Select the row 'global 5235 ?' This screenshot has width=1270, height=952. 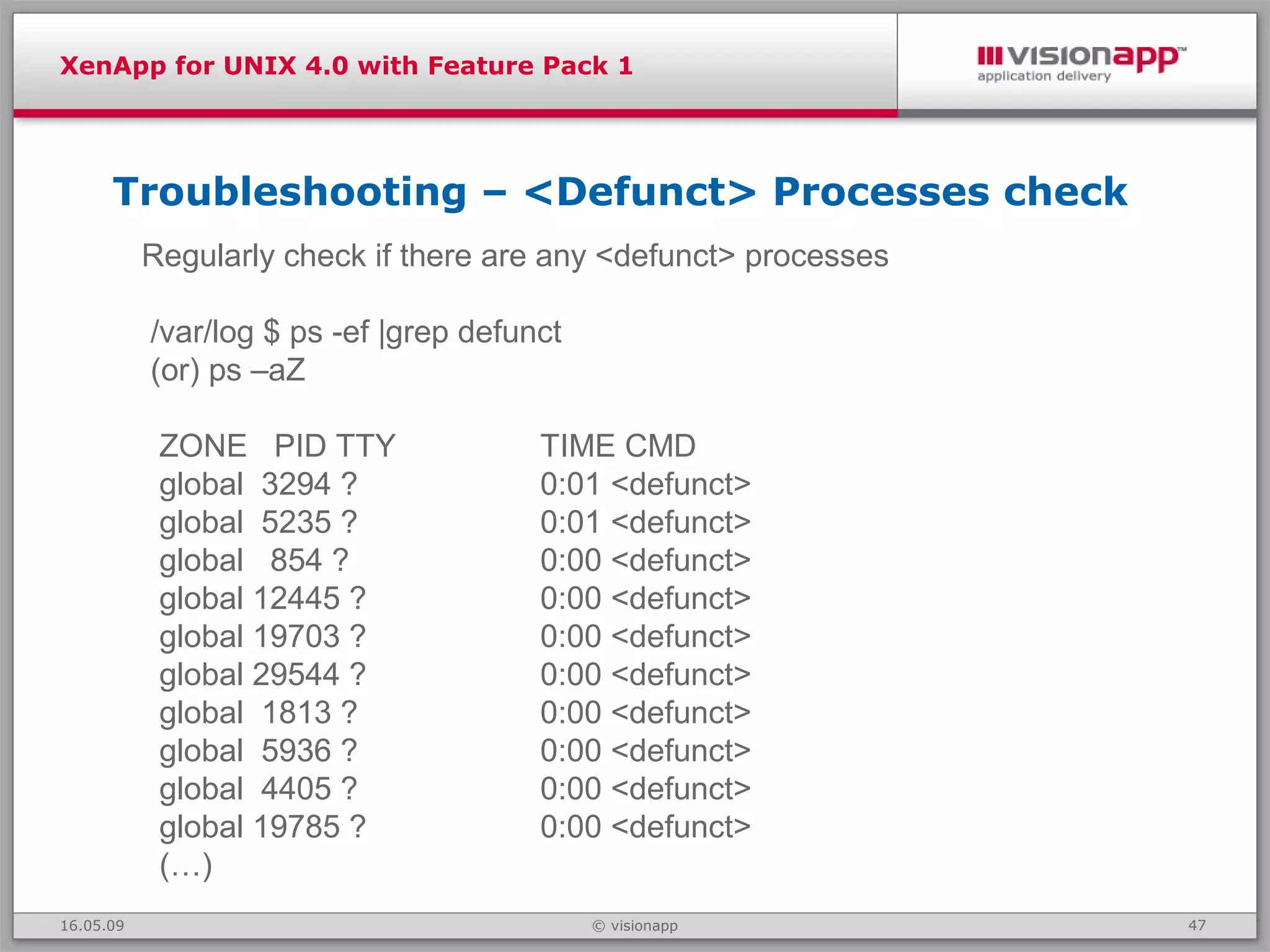click(258, 522)
